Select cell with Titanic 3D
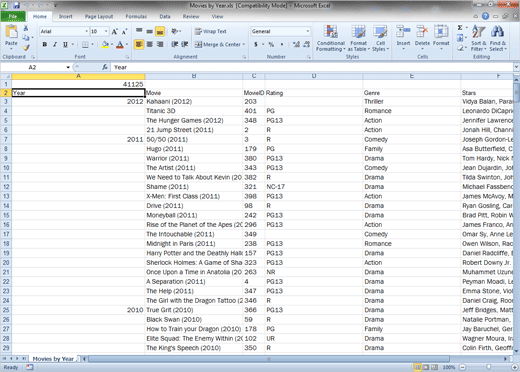 194,111
